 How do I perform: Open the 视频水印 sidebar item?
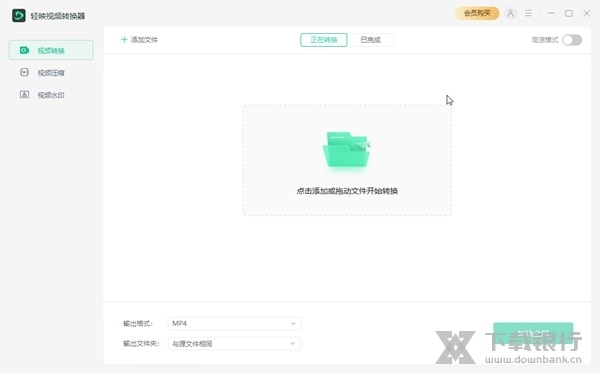point(51,95)
